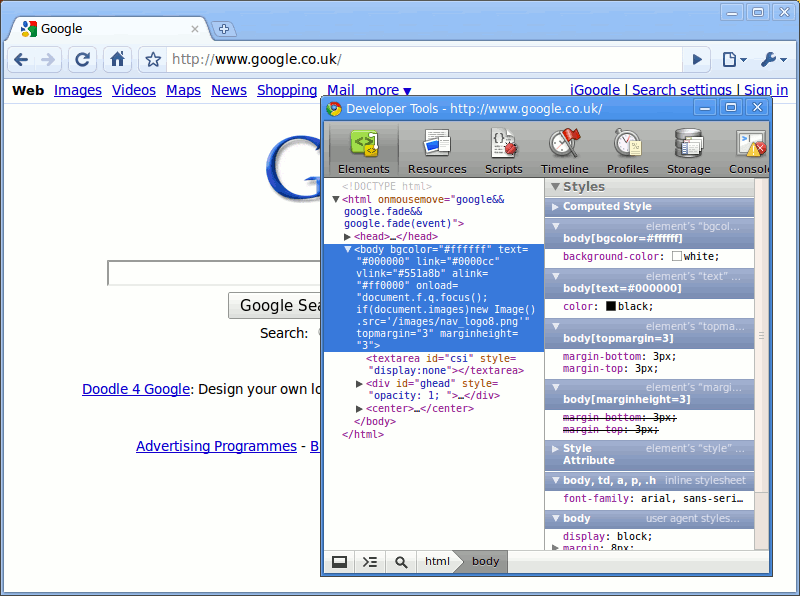Switch to the Resources panel
The image size is (800, 596).
pyautogui.click(x=437, y=150)
